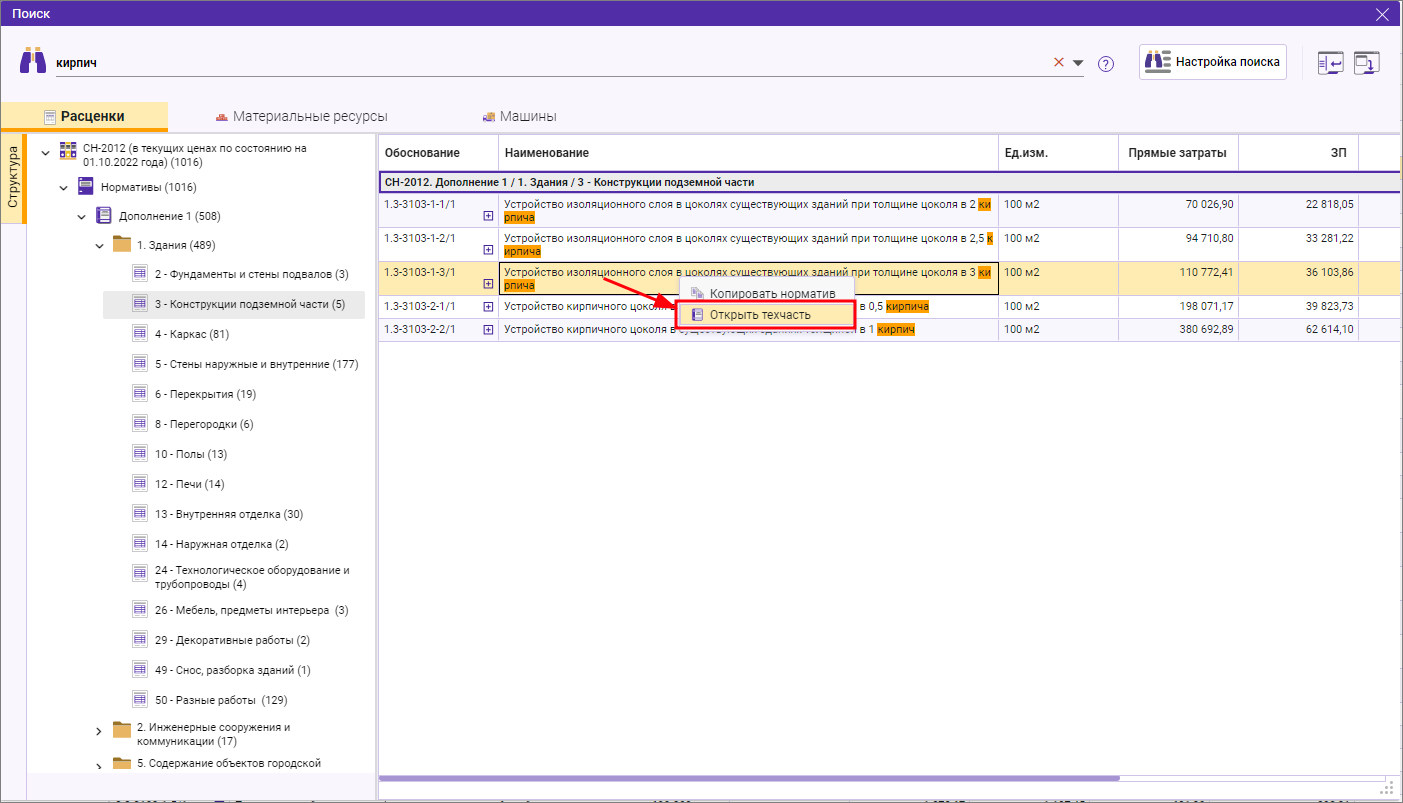Viewport: 1403px width, 803px height.
Task: Click the horizontal scrollbar below results
Action: pos(750,778)
